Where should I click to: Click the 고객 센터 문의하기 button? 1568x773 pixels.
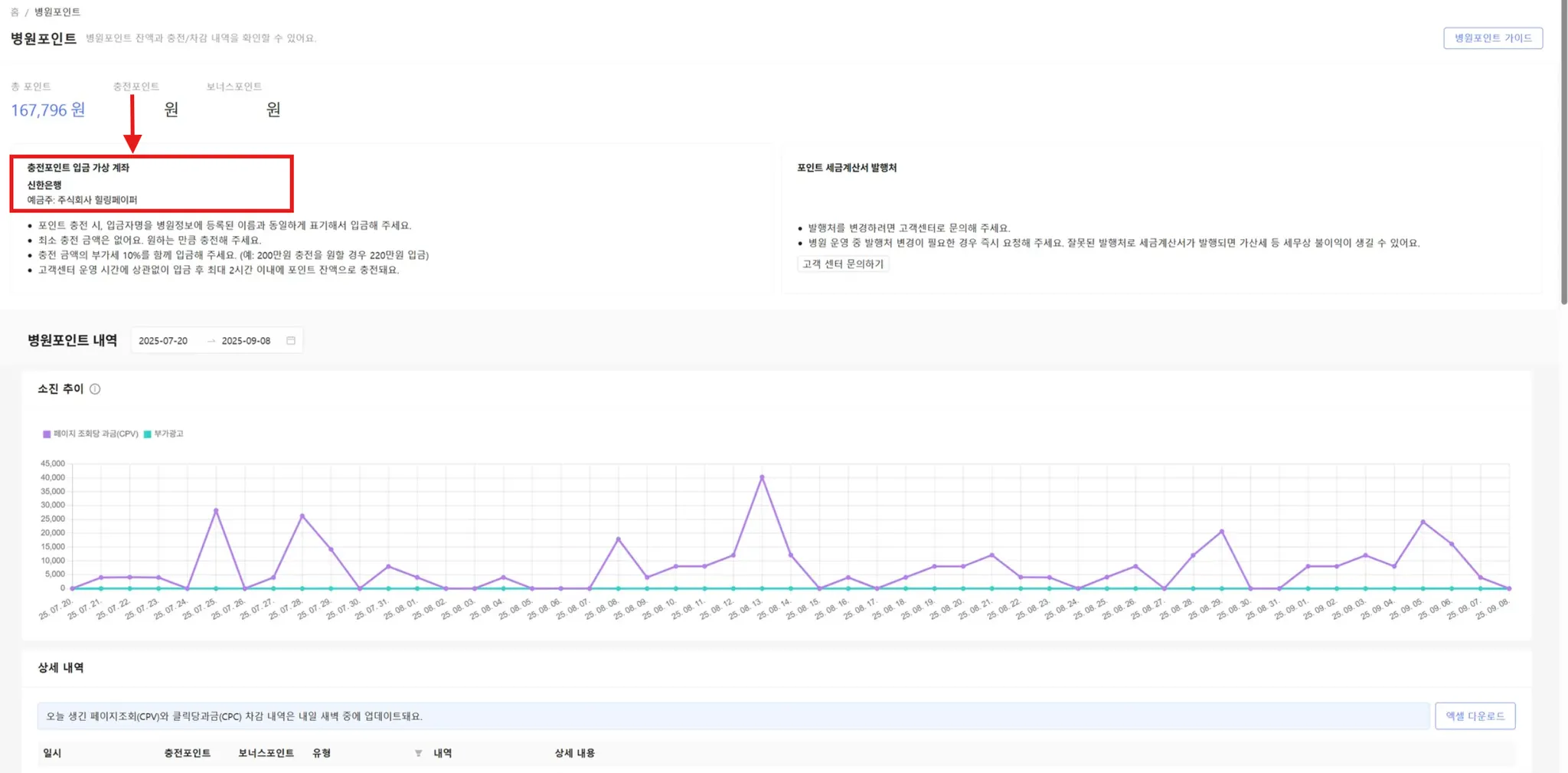pos(843,264)
